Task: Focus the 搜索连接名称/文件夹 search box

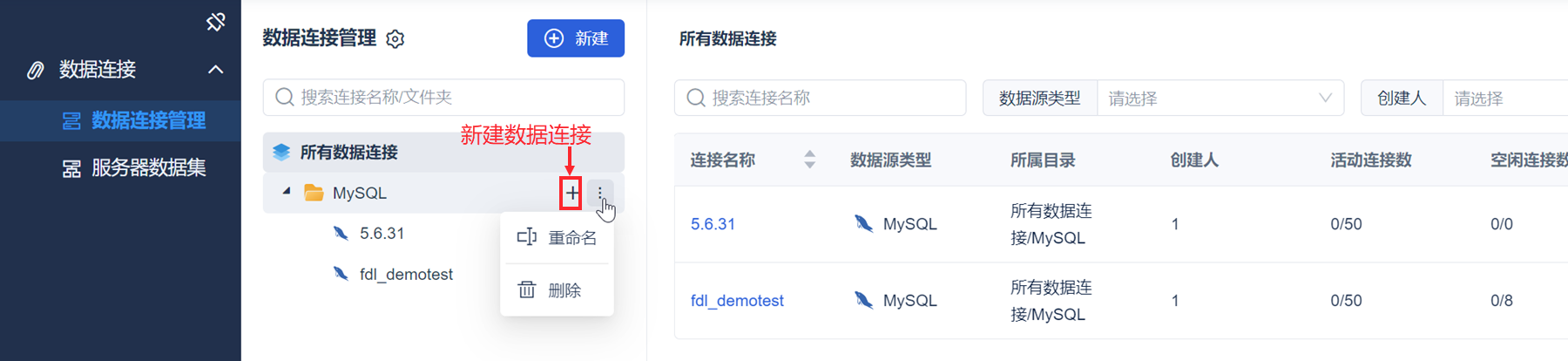Action: (x=443, y=97)
